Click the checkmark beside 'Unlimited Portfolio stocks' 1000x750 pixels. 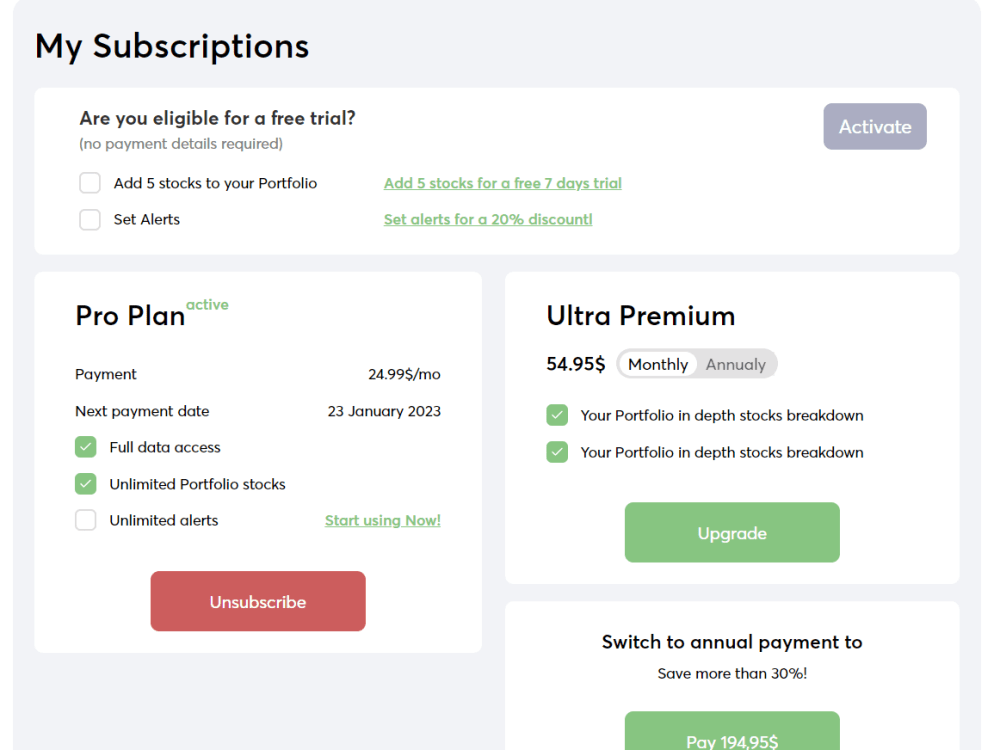85,483
